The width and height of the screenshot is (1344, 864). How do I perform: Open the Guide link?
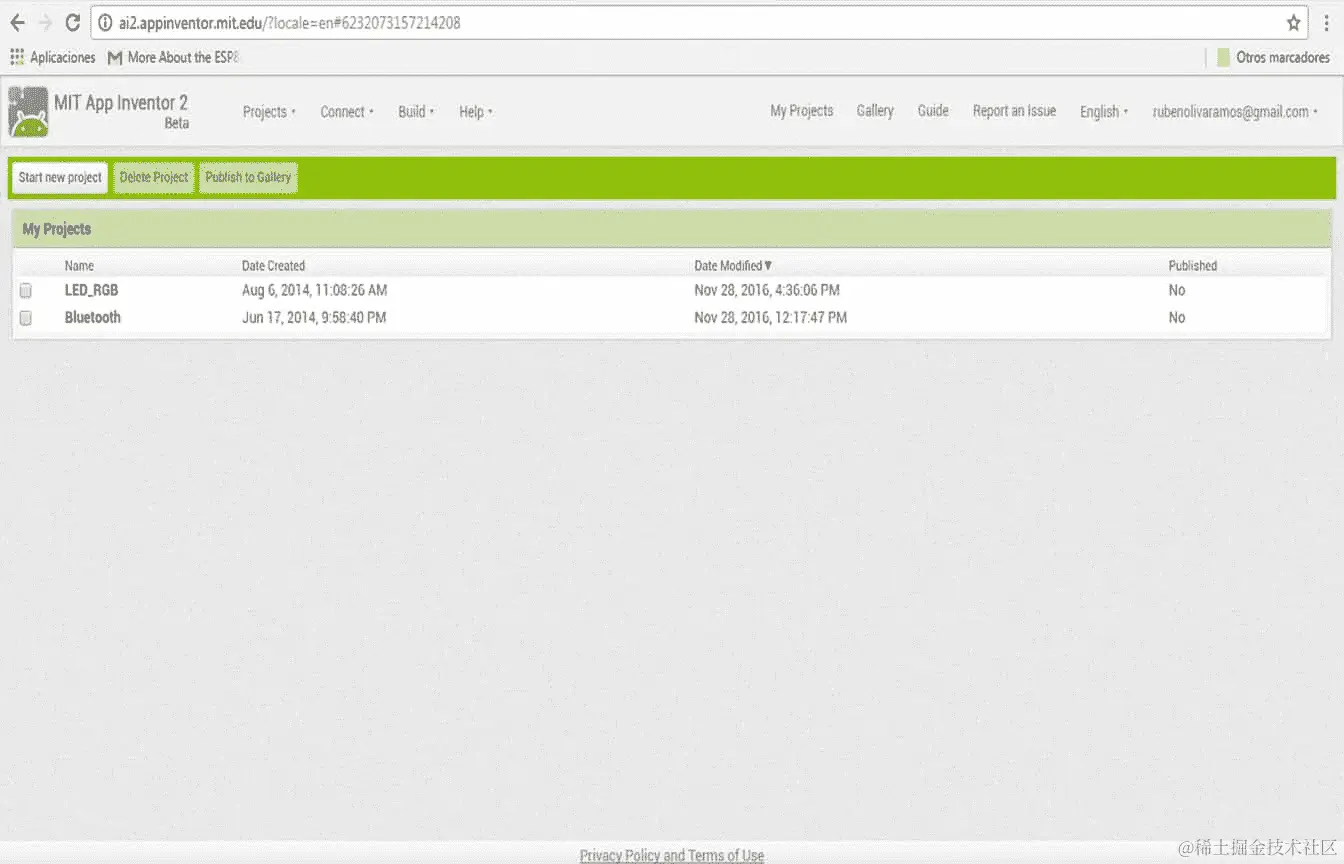click(933, 111)
